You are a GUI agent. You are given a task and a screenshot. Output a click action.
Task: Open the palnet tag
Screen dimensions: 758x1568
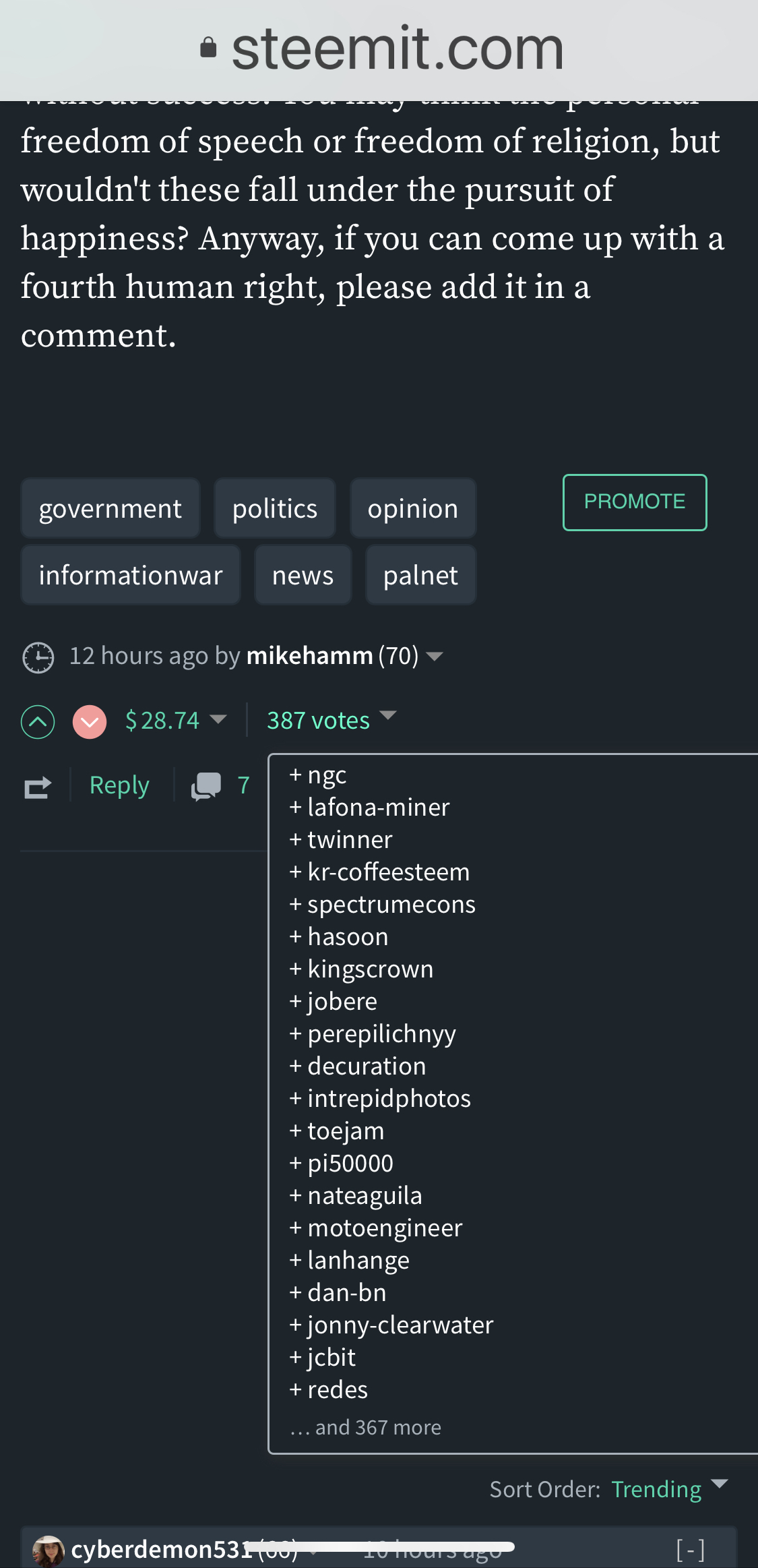coord(420,575)
